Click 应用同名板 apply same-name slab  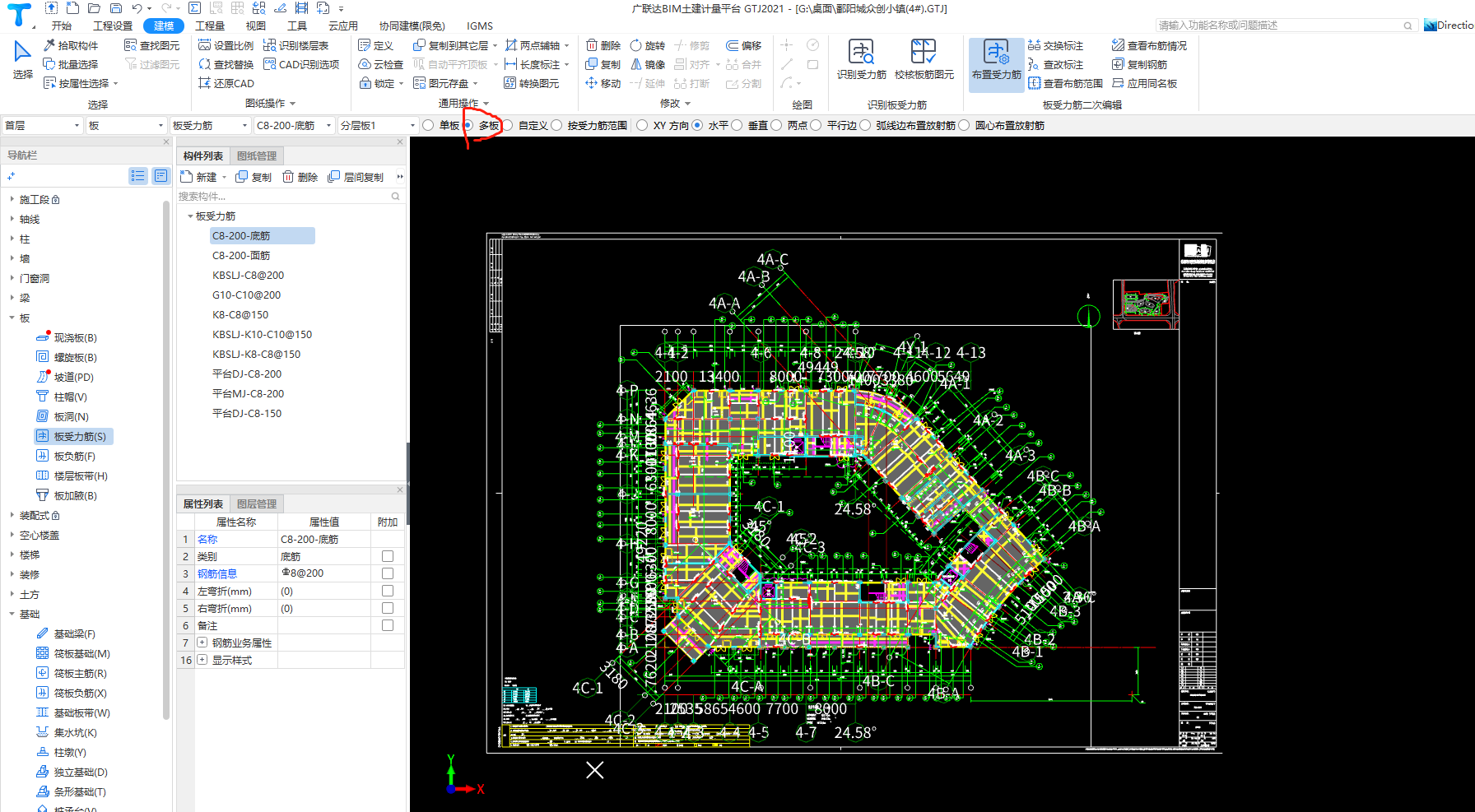(x=1145, y=83)
